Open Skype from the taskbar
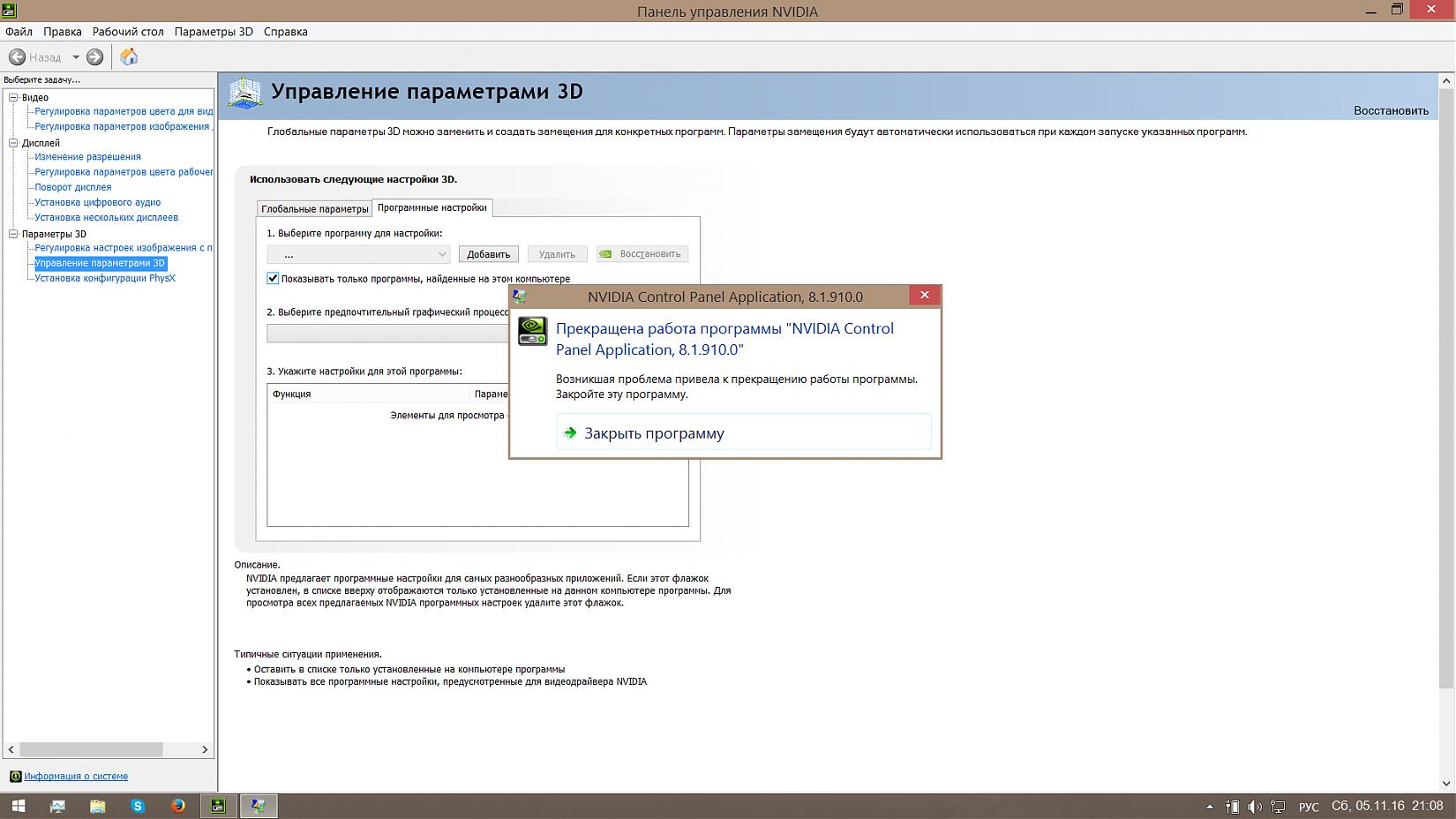1456x819 pixels. [x=138, y=806]
